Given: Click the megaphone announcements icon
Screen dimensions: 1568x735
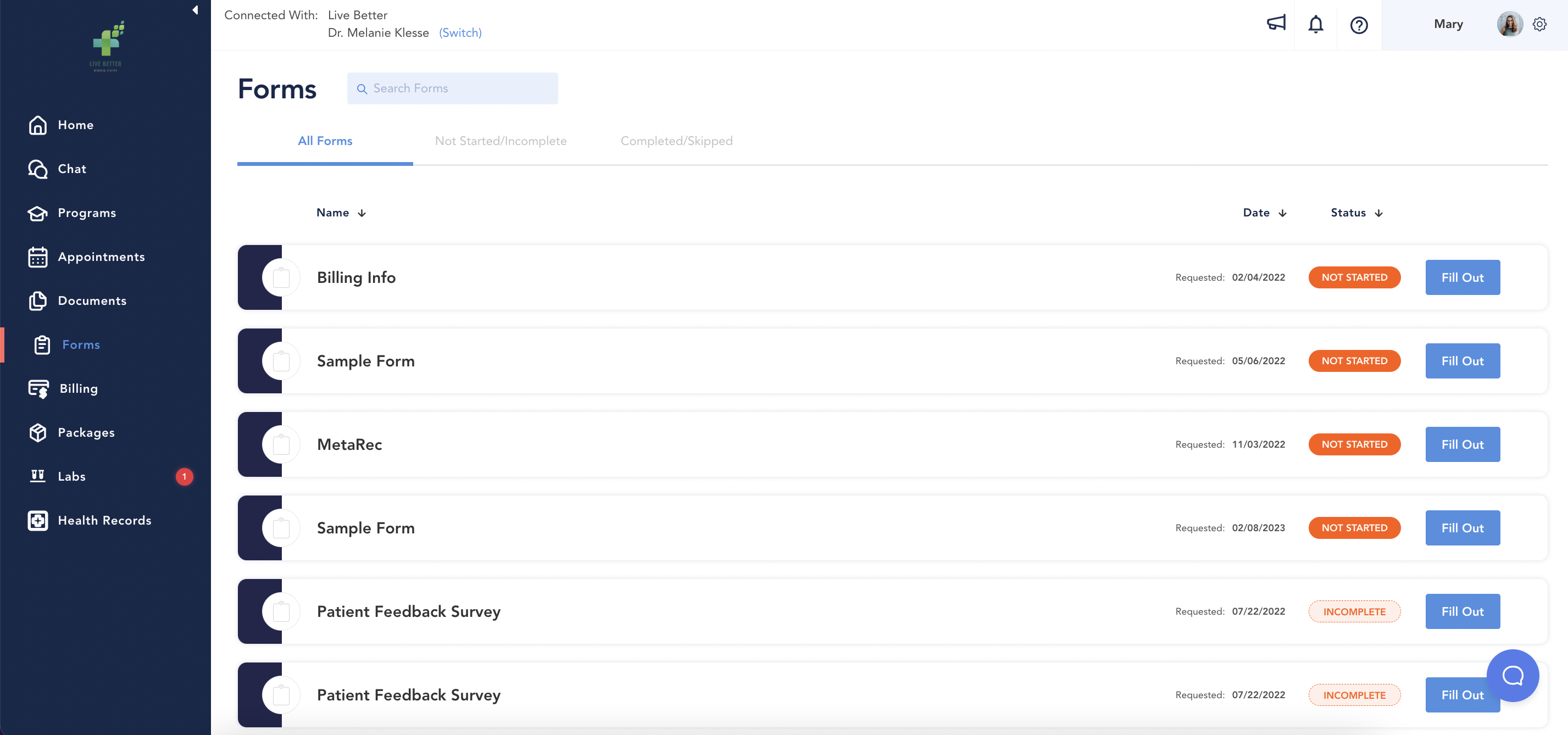Looking at the screenshot, I should tap(1276, 24).
